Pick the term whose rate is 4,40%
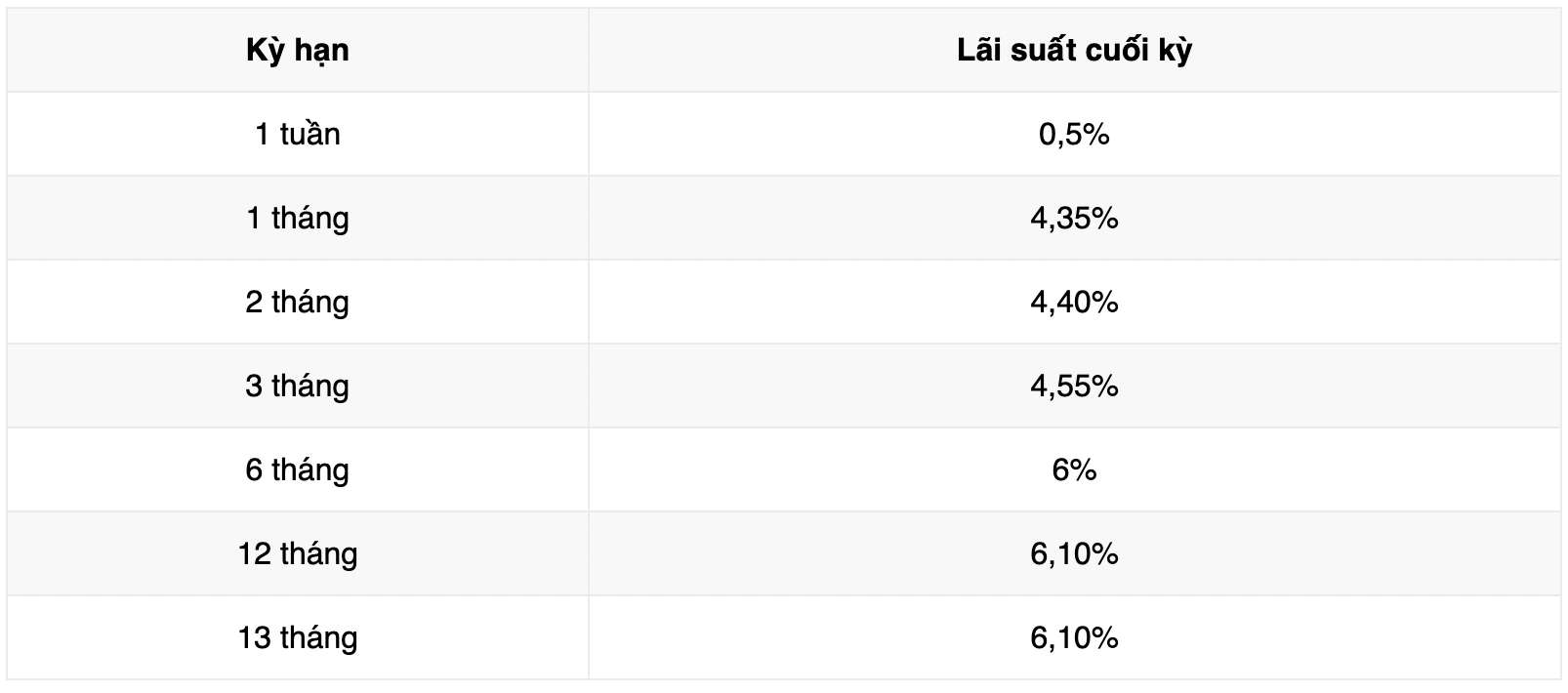Image resolution: width=1568 pixels, height=693 pixels. coord(297,302)
